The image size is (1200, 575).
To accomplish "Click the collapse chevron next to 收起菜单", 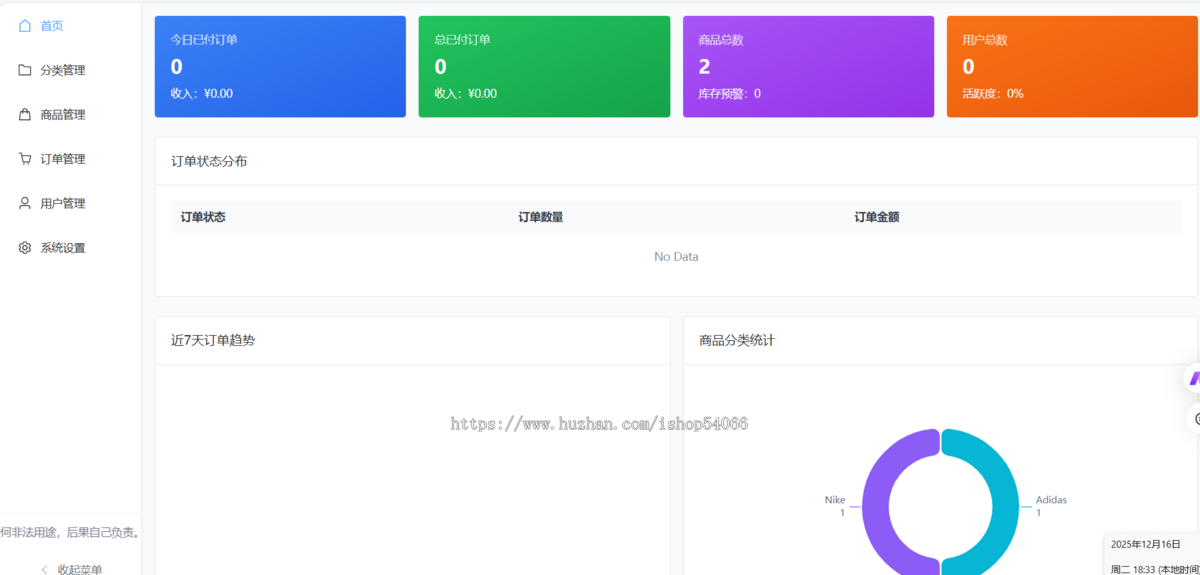I will click(x=44, y=569).
